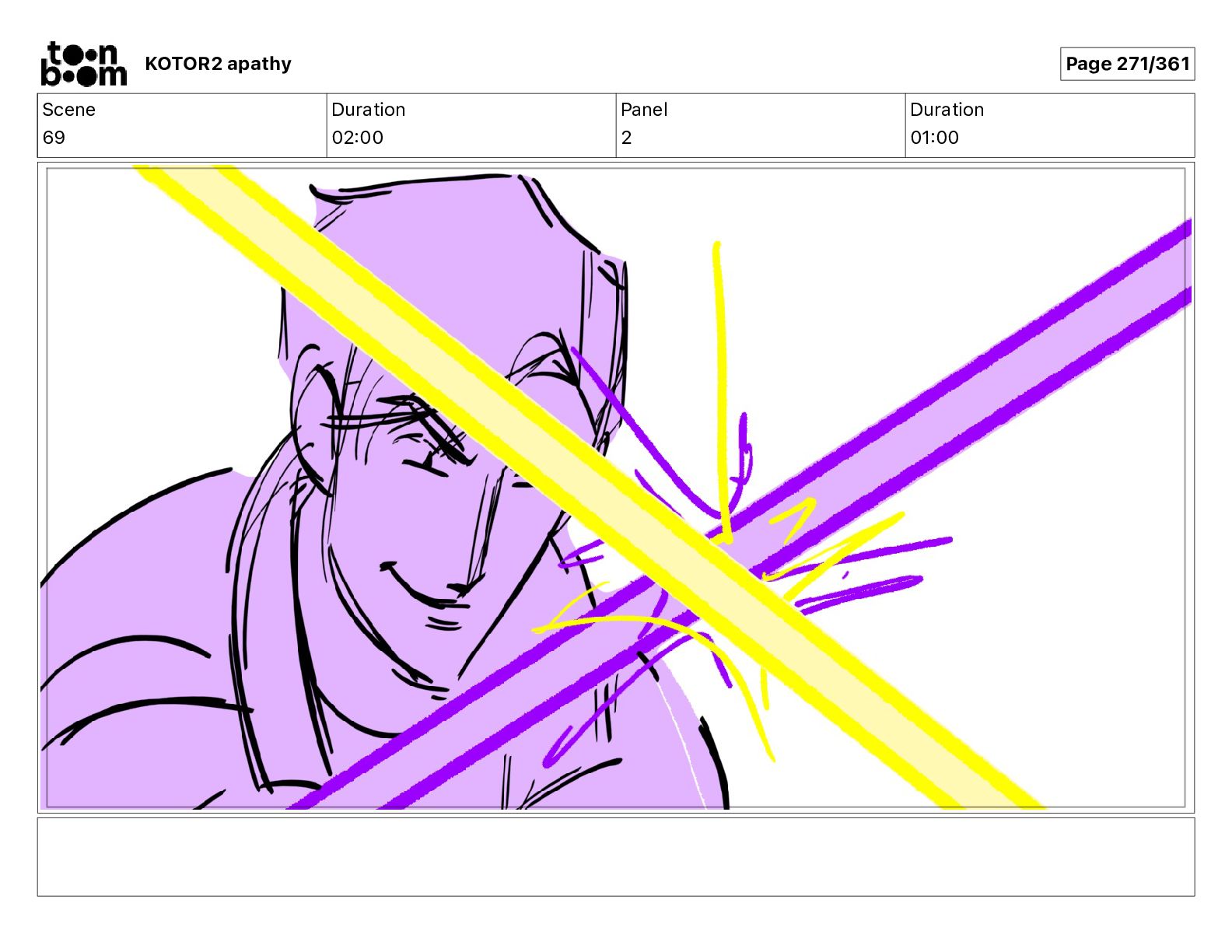Select the scene duration value '02:00'

pyautogui.click(x=358, y=138)
